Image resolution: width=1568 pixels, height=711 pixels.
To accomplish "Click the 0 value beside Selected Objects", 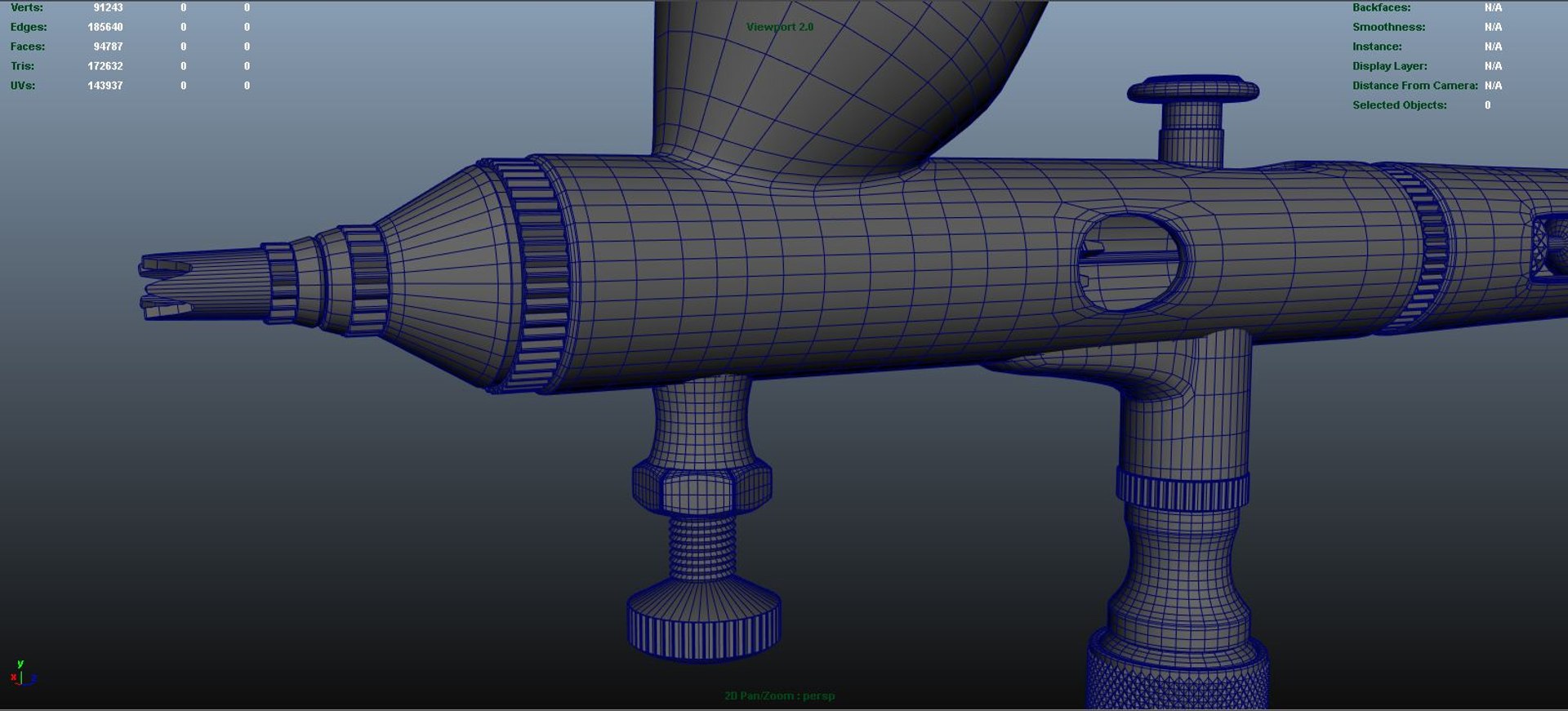I will 1487,105.
